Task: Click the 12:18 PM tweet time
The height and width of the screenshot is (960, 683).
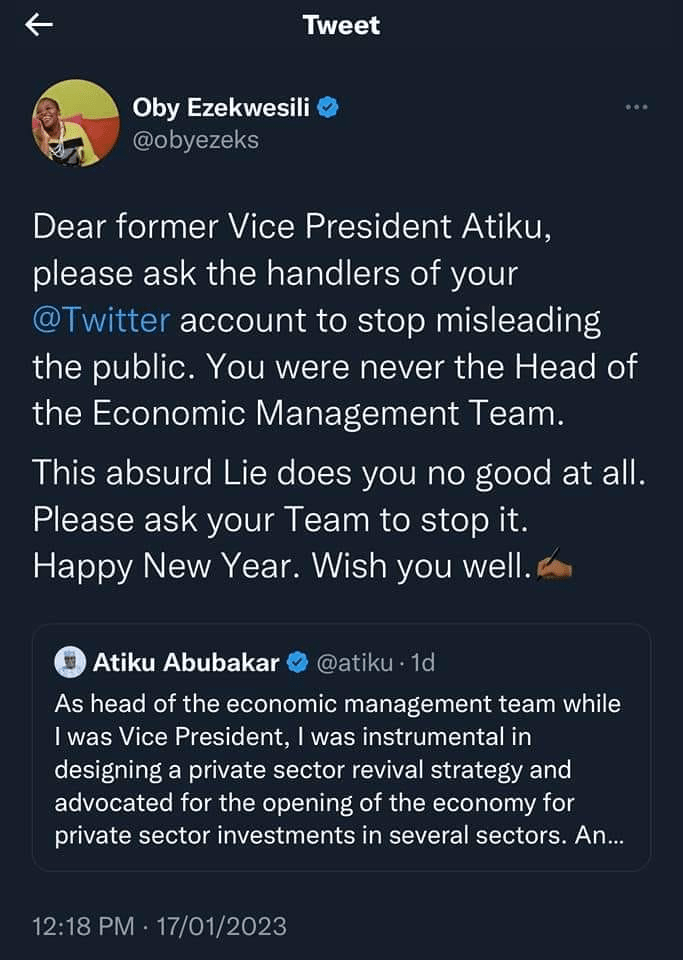Action: [83, 927]
